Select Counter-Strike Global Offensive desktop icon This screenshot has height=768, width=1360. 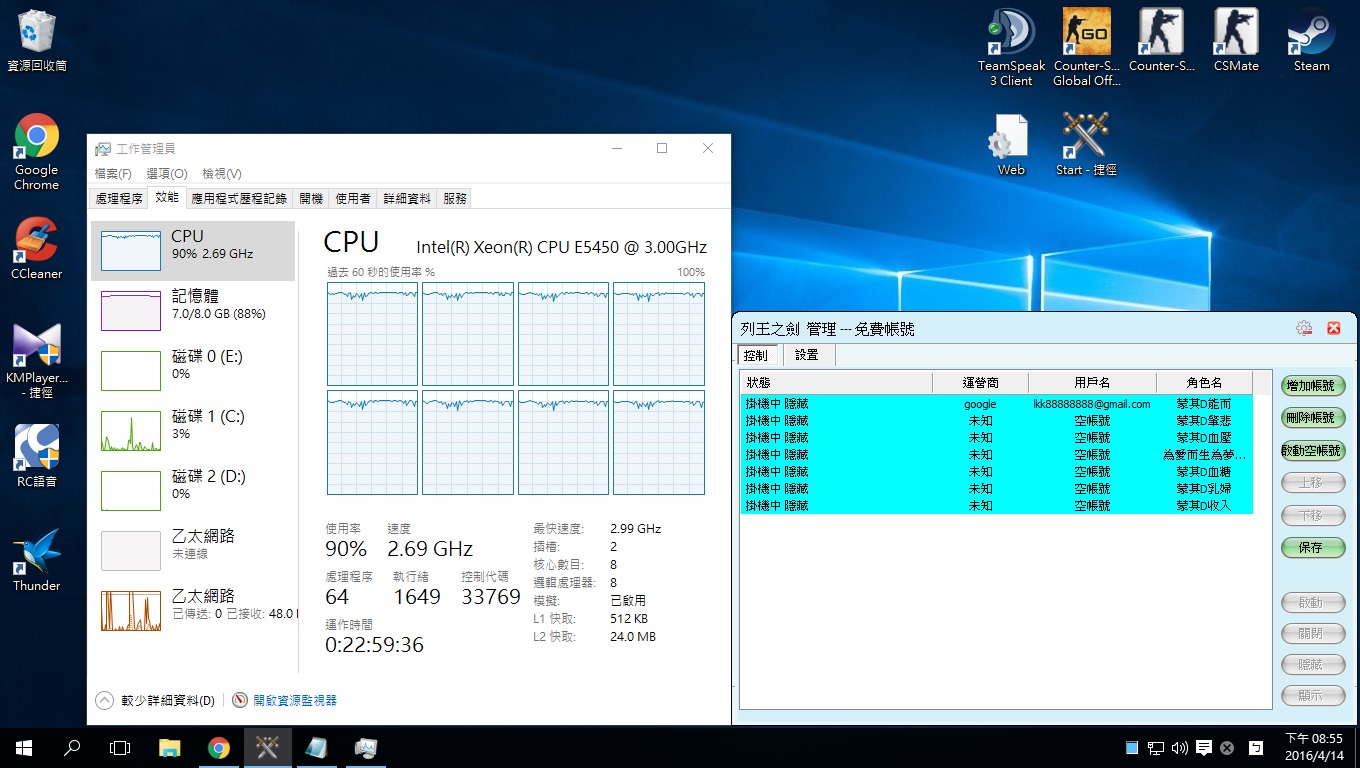tap(1087, 47)
